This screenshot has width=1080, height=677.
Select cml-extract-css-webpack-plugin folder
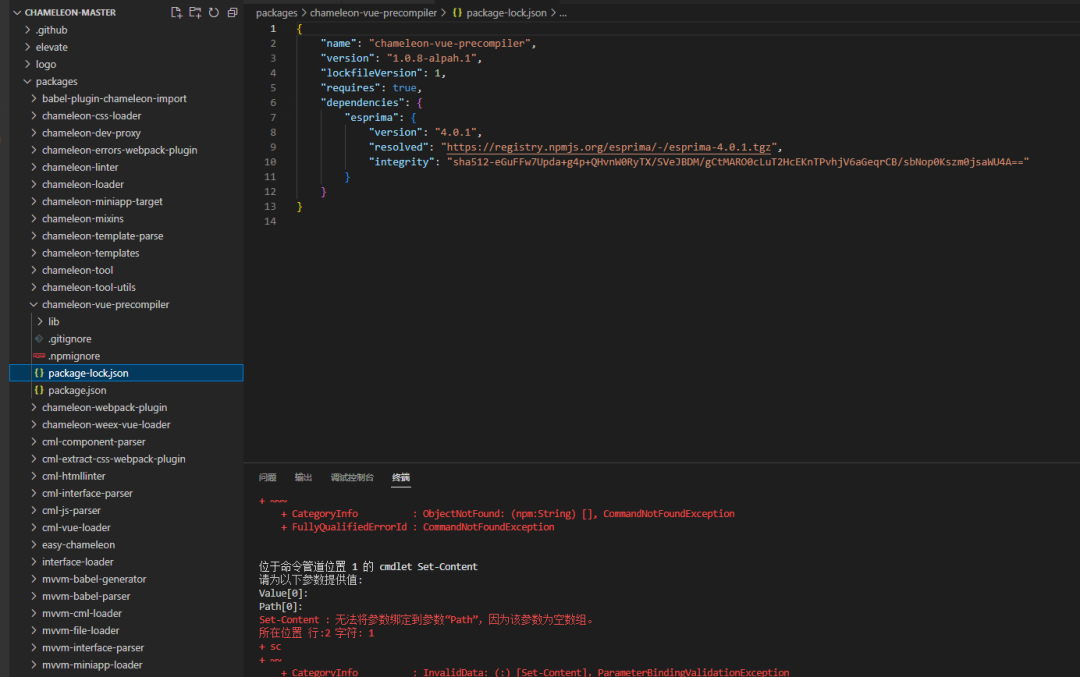114,459
